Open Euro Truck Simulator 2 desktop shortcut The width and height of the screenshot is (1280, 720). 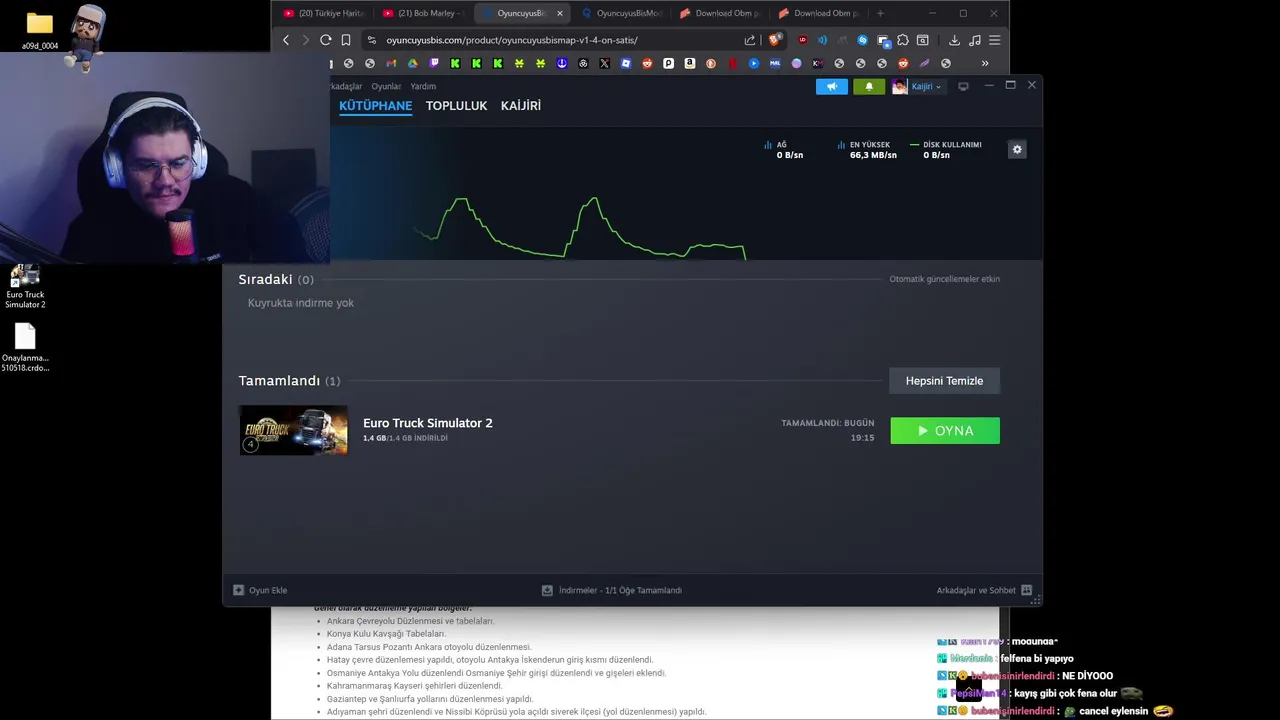25,286
